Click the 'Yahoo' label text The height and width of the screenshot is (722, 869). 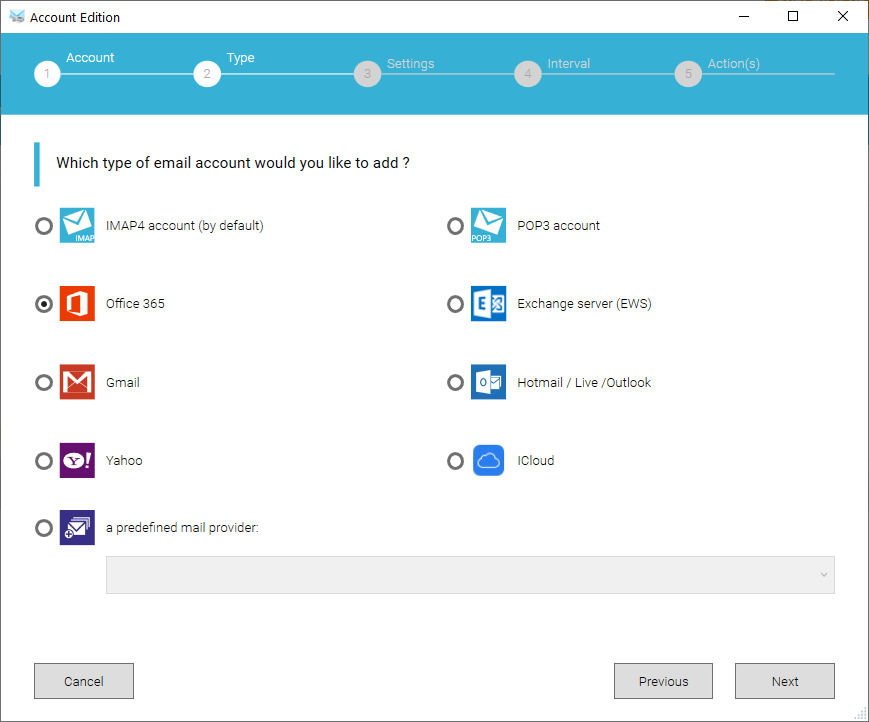pos(124,460)
